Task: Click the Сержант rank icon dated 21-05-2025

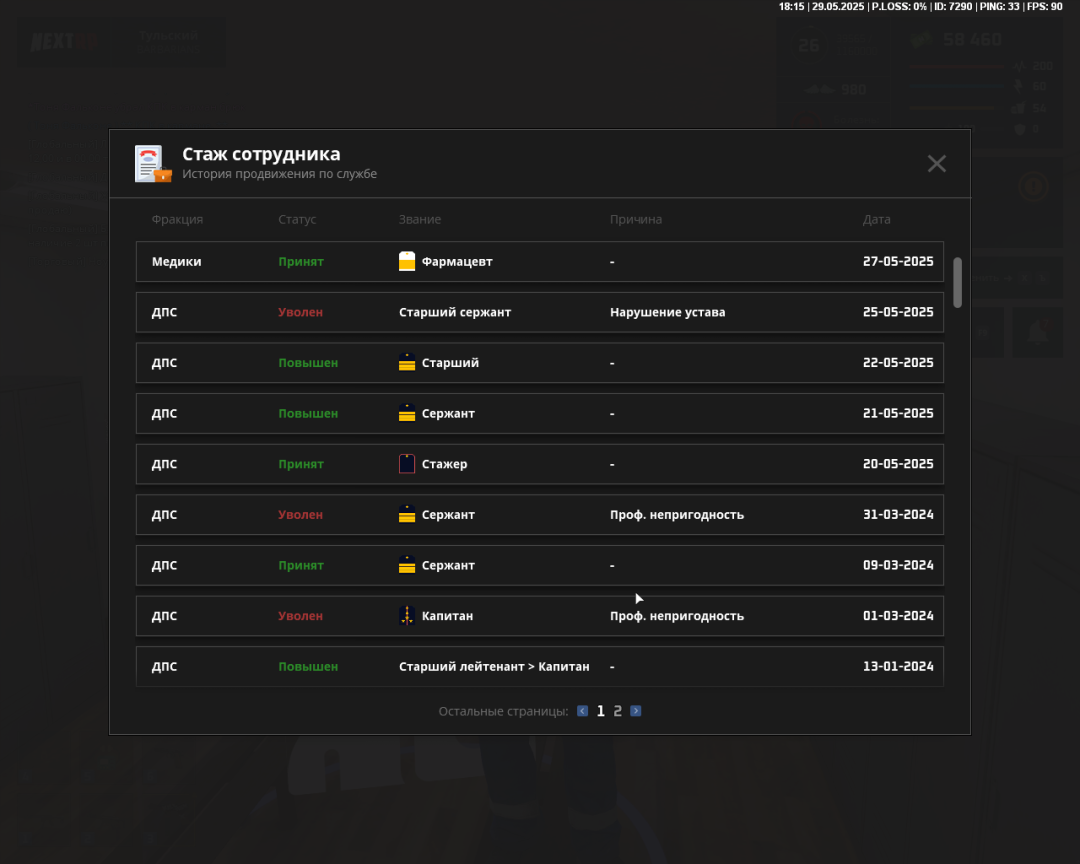Action: [x=406, y=413]
